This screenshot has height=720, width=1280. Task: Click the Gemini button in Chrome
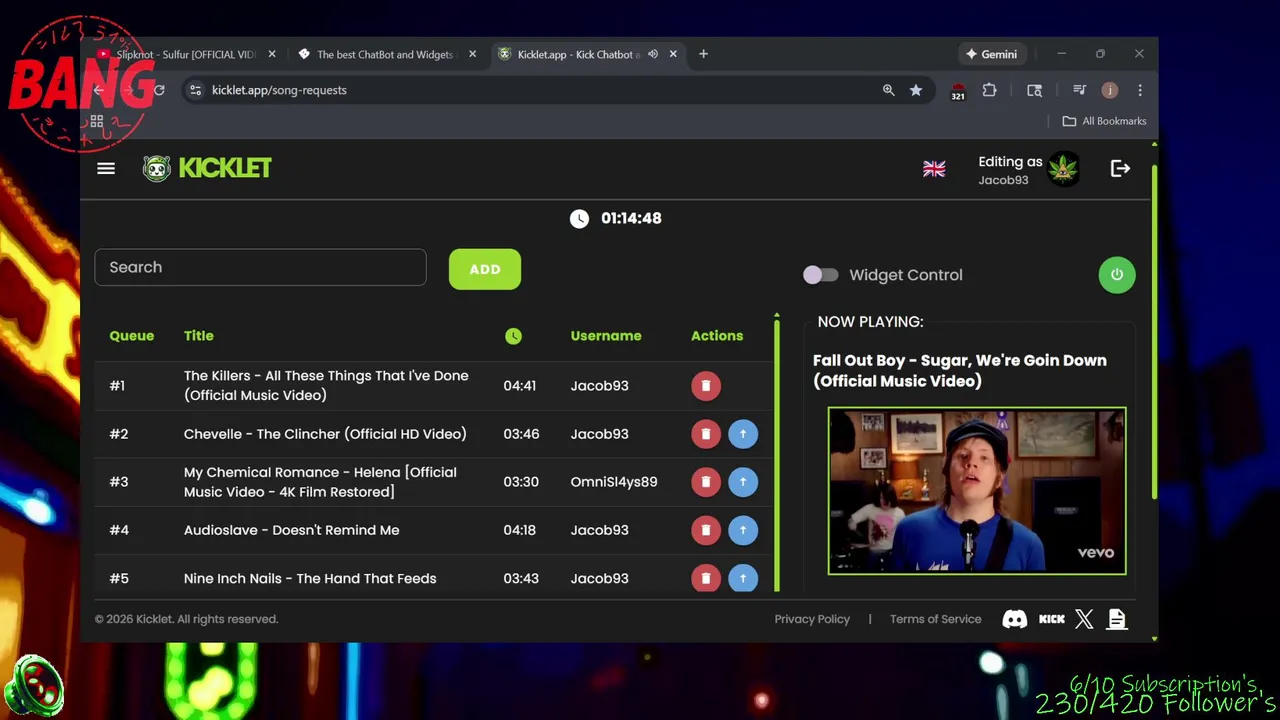point(991,54)
